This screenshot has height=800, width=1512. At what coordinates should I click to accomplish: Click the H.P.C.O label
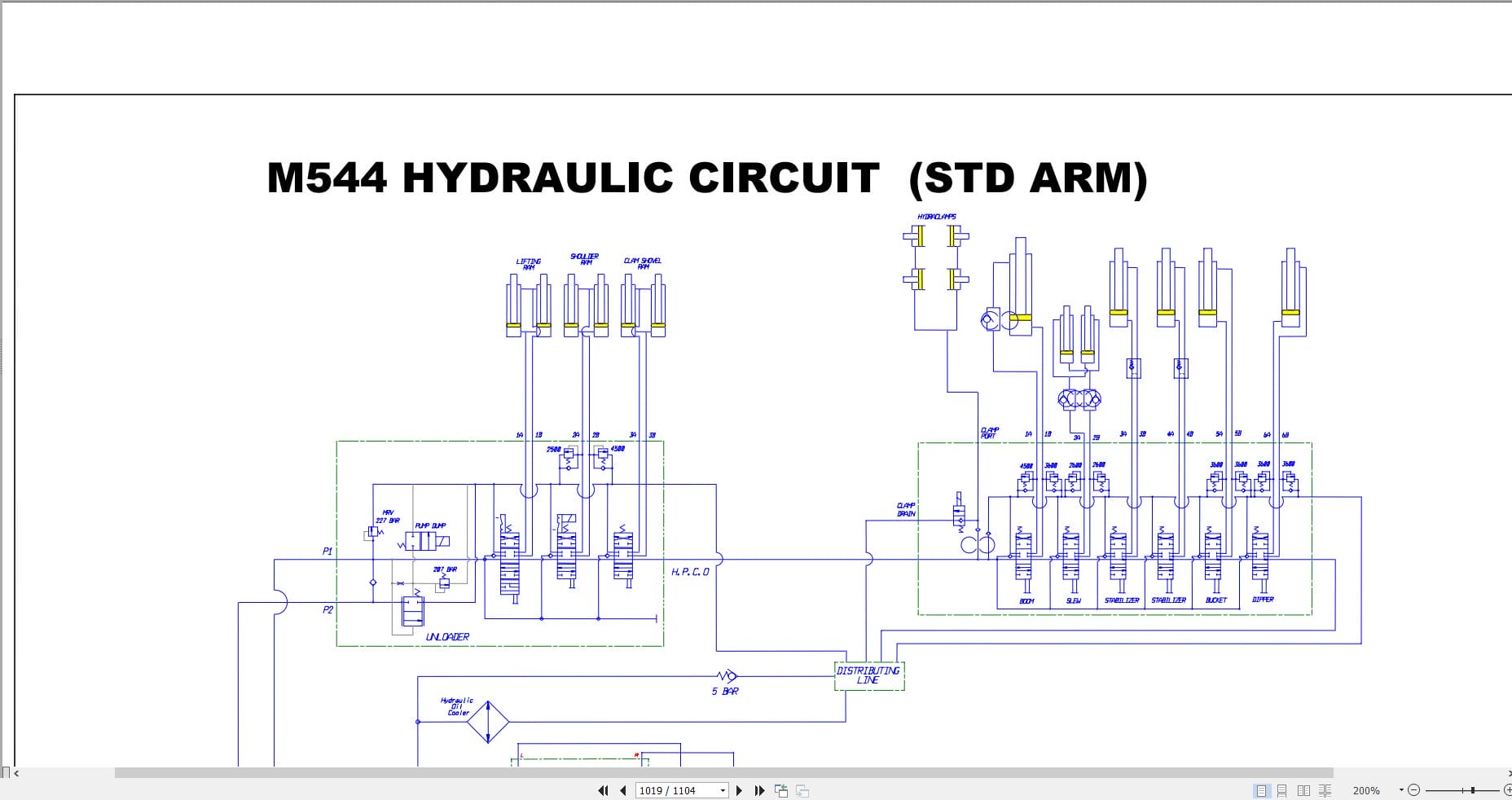pyautogui.click(x=690, y=572)
